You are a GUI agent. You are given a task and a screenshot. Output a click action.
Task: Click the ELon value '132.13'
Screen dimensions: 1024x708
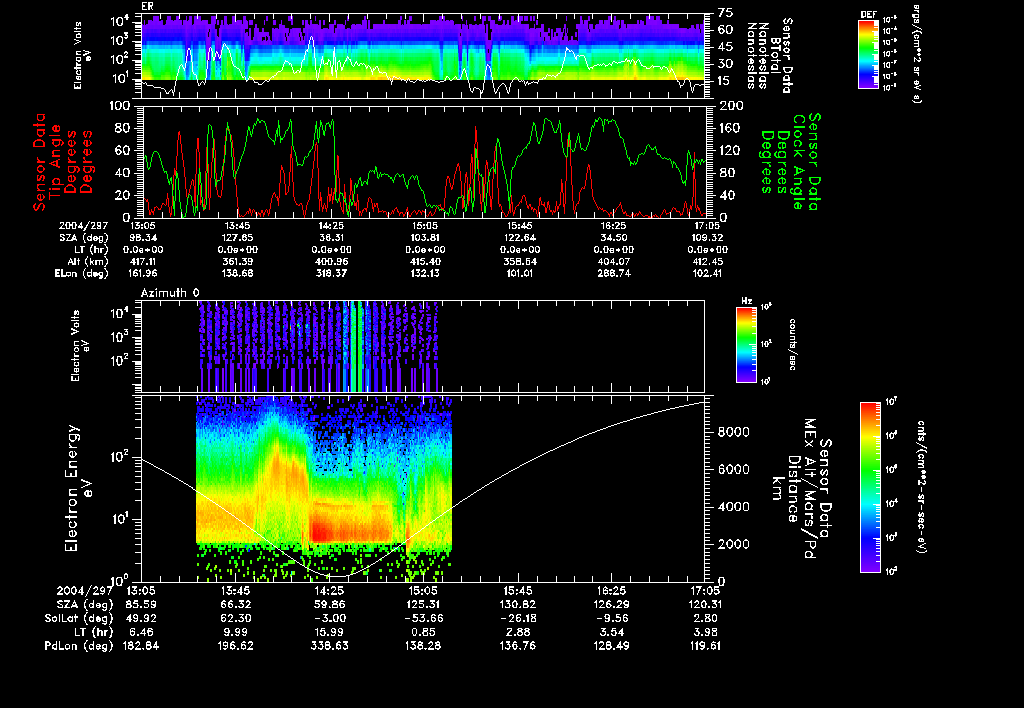point(425,274)
